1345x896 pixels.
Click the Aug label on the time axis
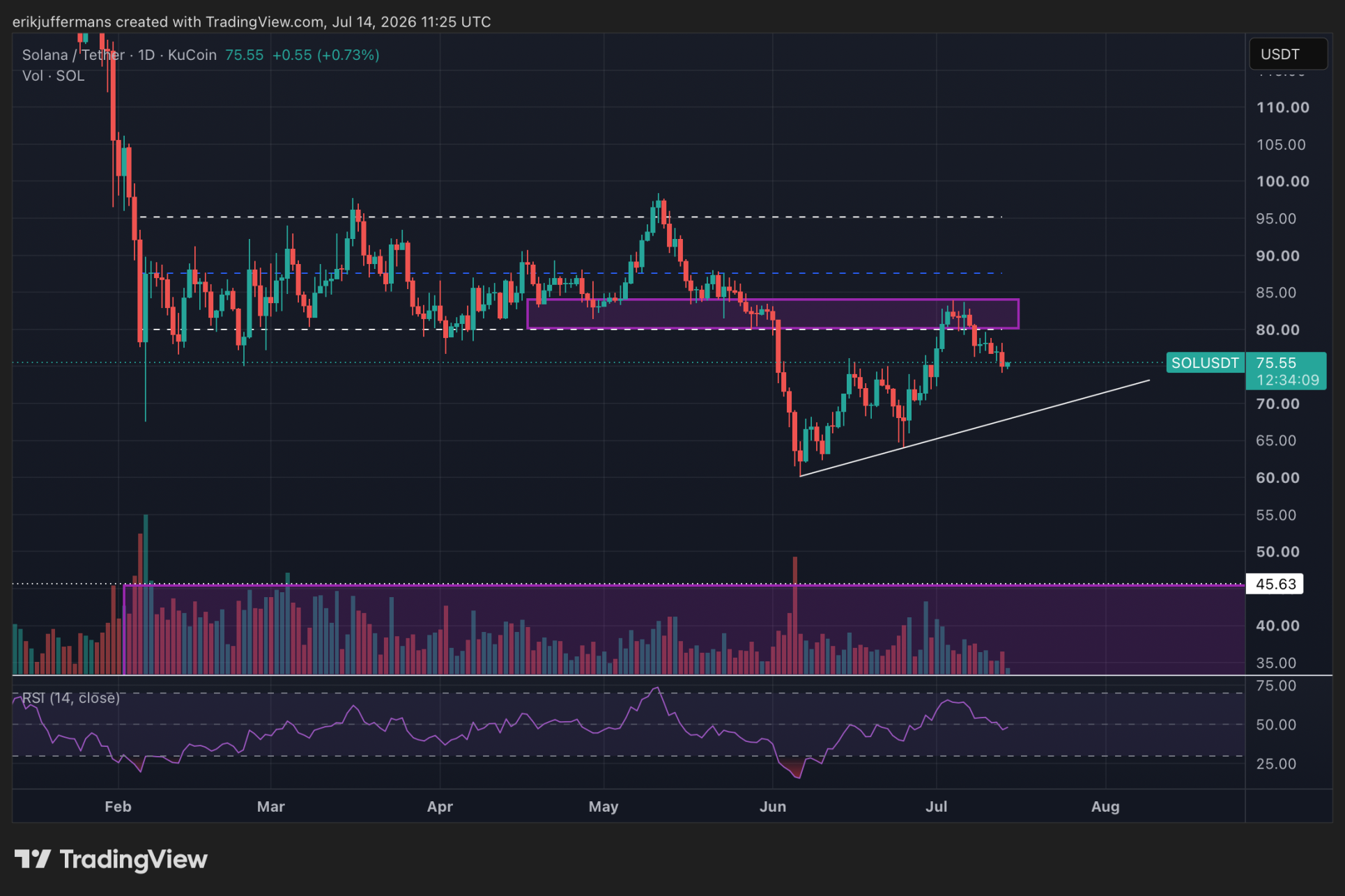(1105, 806)
